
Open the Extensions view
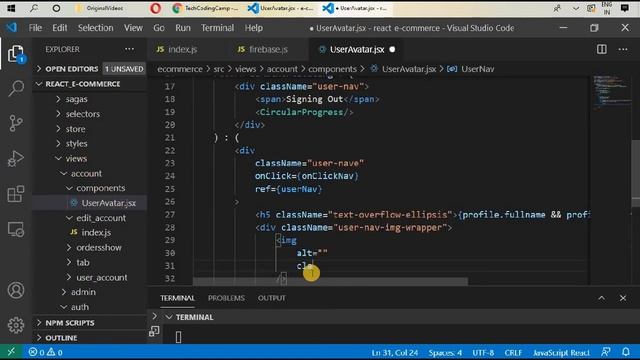click(16, 194)
